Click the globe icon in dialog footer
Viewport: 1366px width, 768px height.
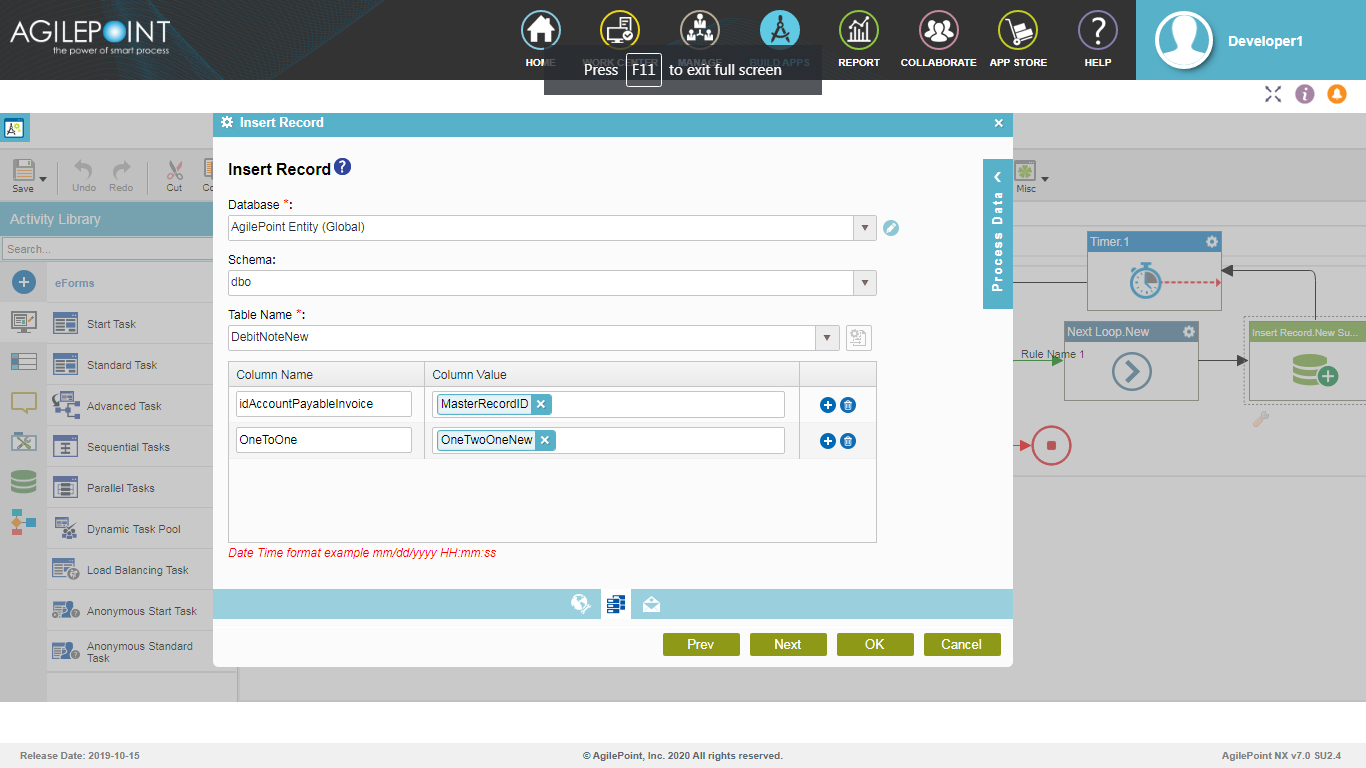tap(580, 604)
